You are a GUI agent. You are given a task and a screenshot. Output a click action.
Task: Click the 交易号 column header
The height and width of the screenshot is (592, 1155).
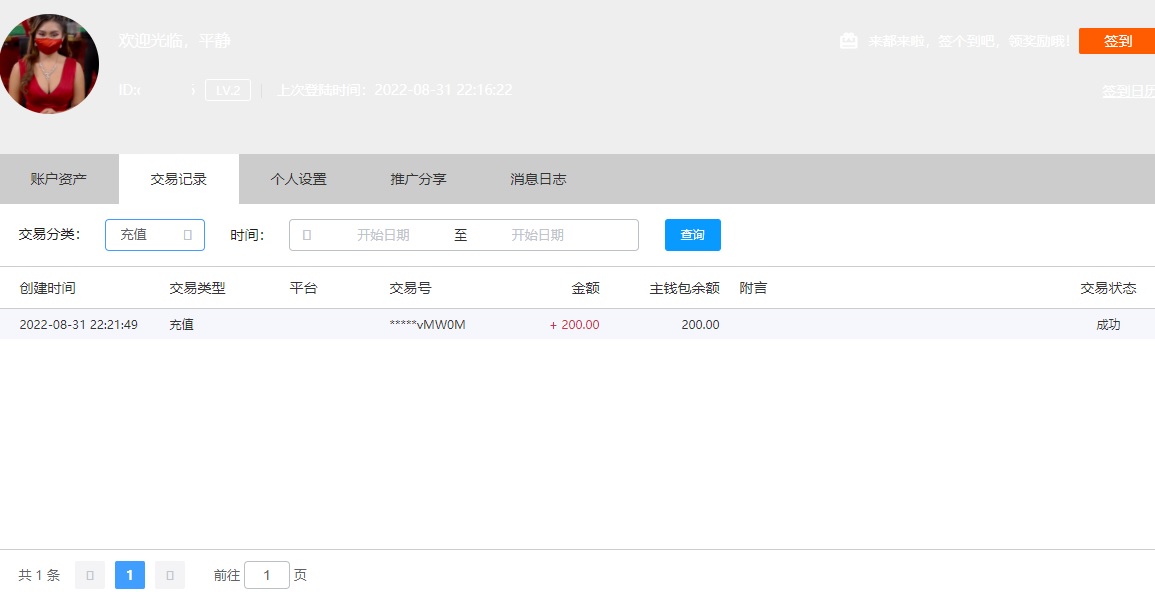tap(410, 288)
